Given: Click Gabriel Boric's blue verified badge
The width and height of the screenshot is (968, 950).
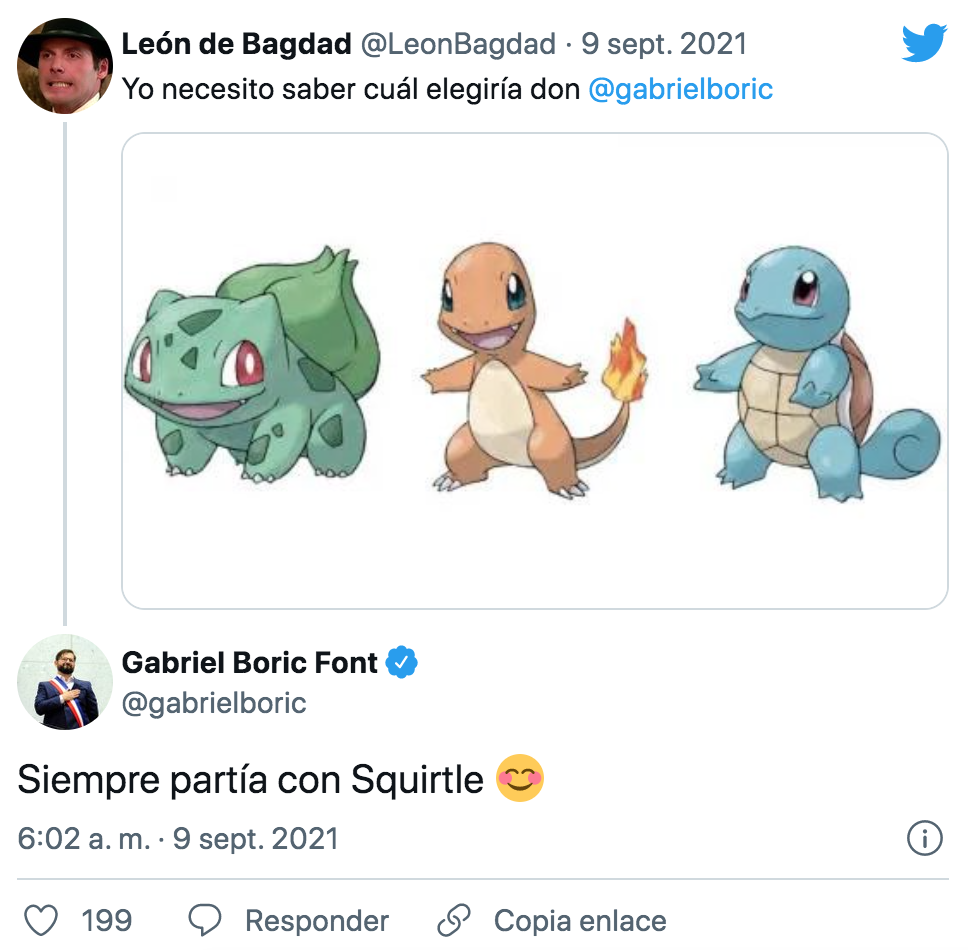Looking at the screenshot, I should coord(402,662).
